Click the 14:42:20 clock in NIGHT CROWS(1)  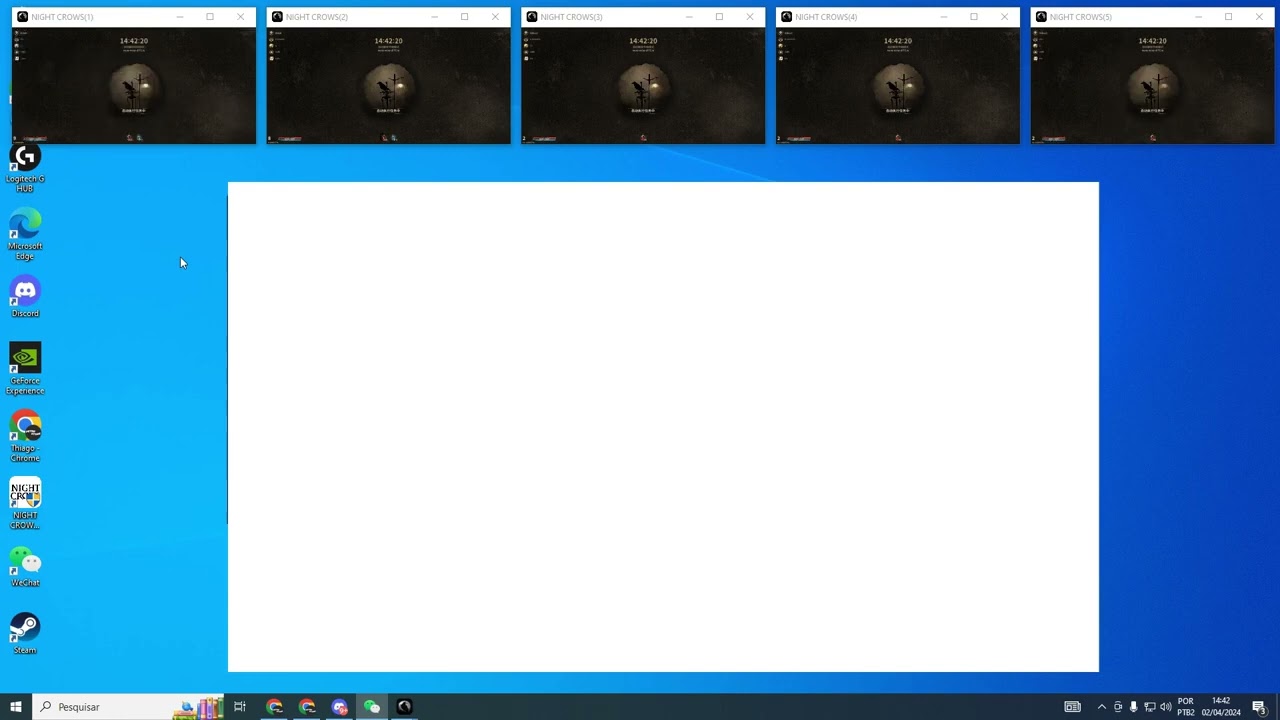(134, 41)
